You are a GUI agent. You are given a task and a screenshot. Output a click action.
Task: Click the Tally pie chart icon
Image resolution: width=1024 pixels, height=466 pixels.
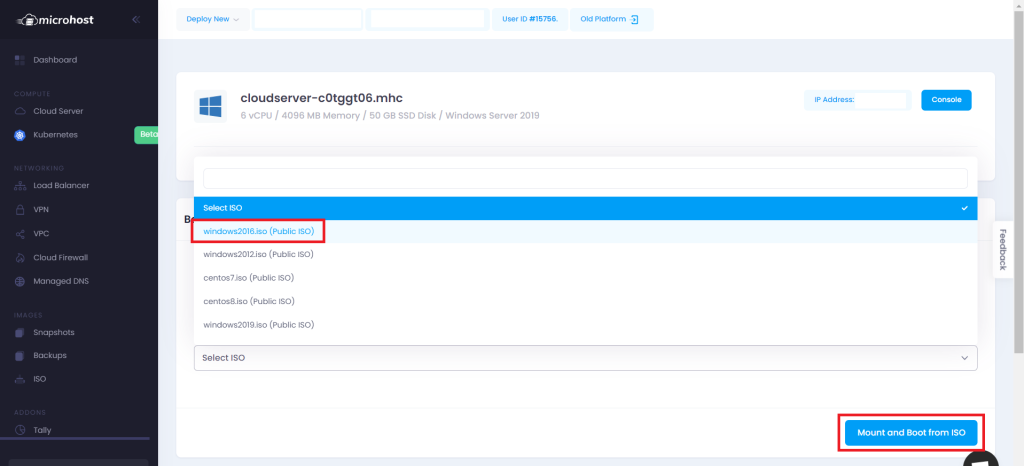tap(20, 431)
